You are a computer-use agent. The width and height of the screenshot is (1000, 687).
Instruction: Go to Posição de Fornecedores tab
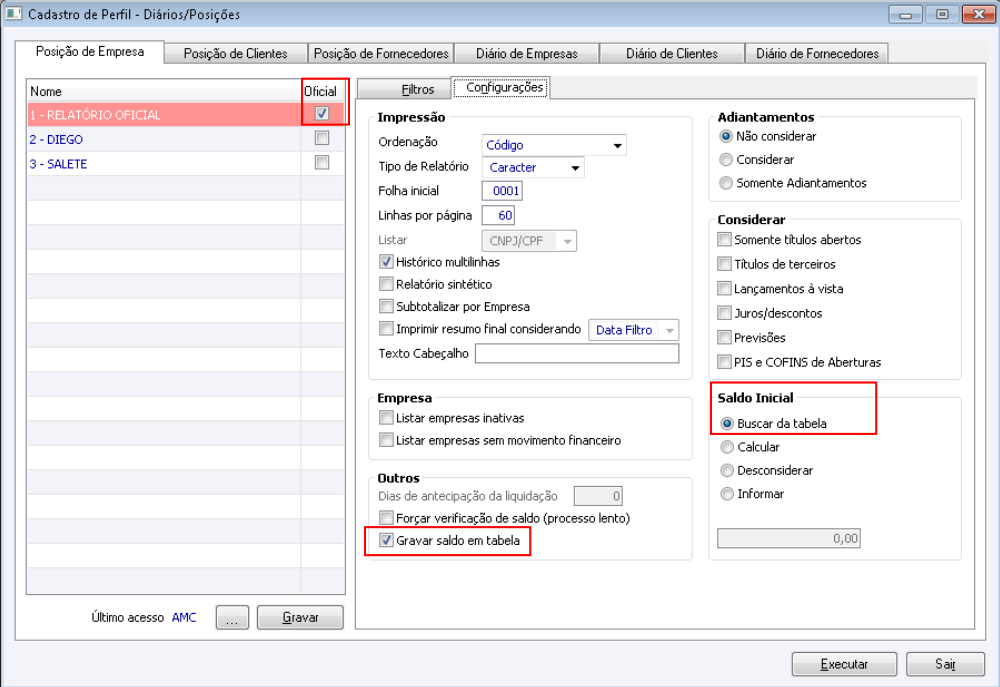380,53
